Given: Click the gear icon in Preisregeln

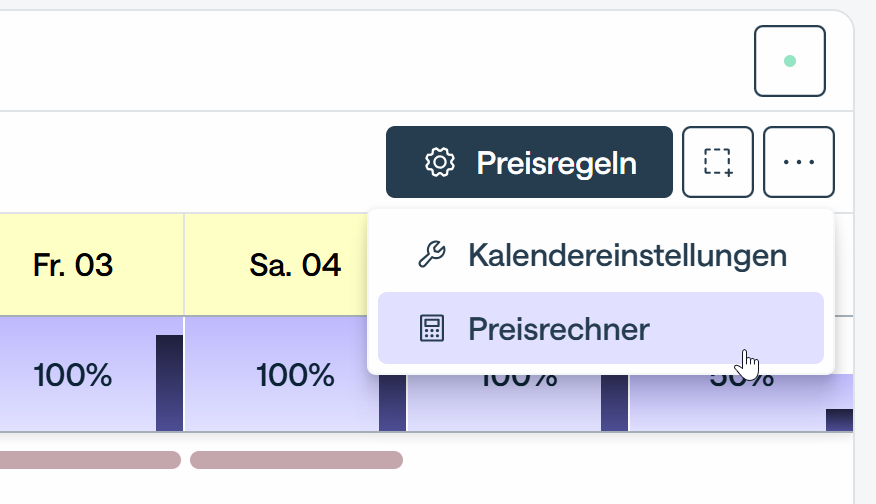Looking at the screenshot, I should pyautogui.click(x=440, y=162).
